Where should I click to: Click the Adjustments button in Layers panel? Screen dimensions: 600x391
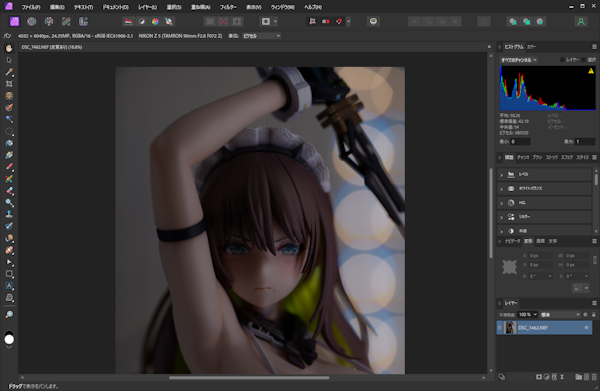tap(547, 377)
